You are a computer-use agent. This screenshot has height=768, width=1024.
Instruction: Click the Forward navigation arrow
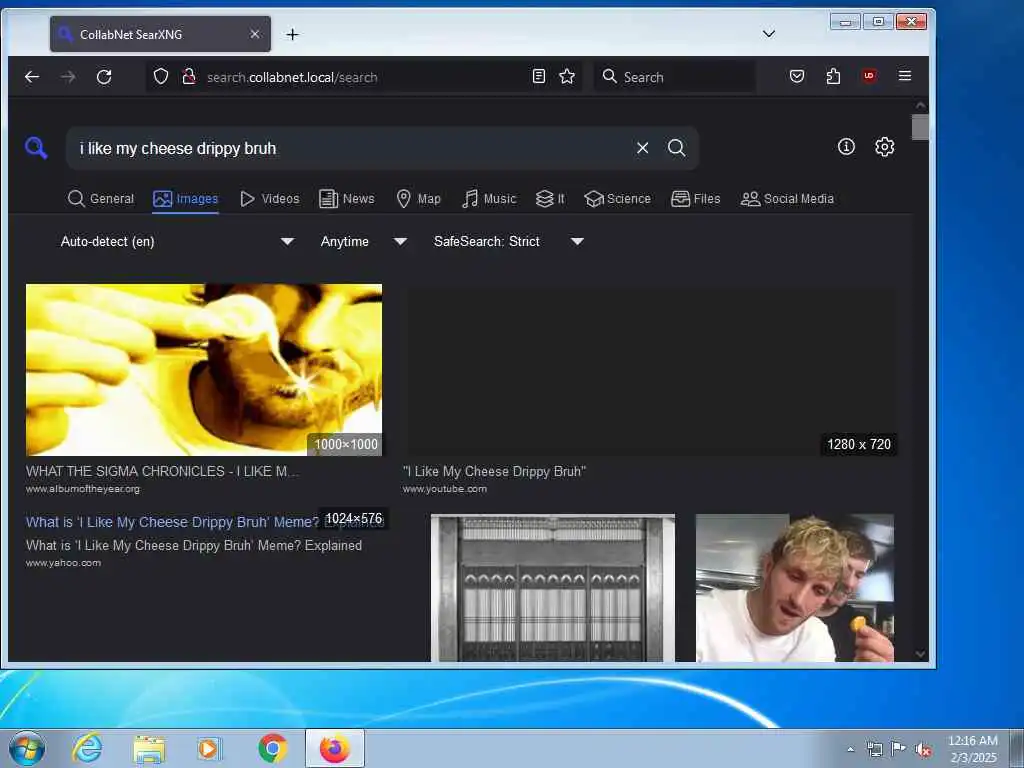coord(68,77)
